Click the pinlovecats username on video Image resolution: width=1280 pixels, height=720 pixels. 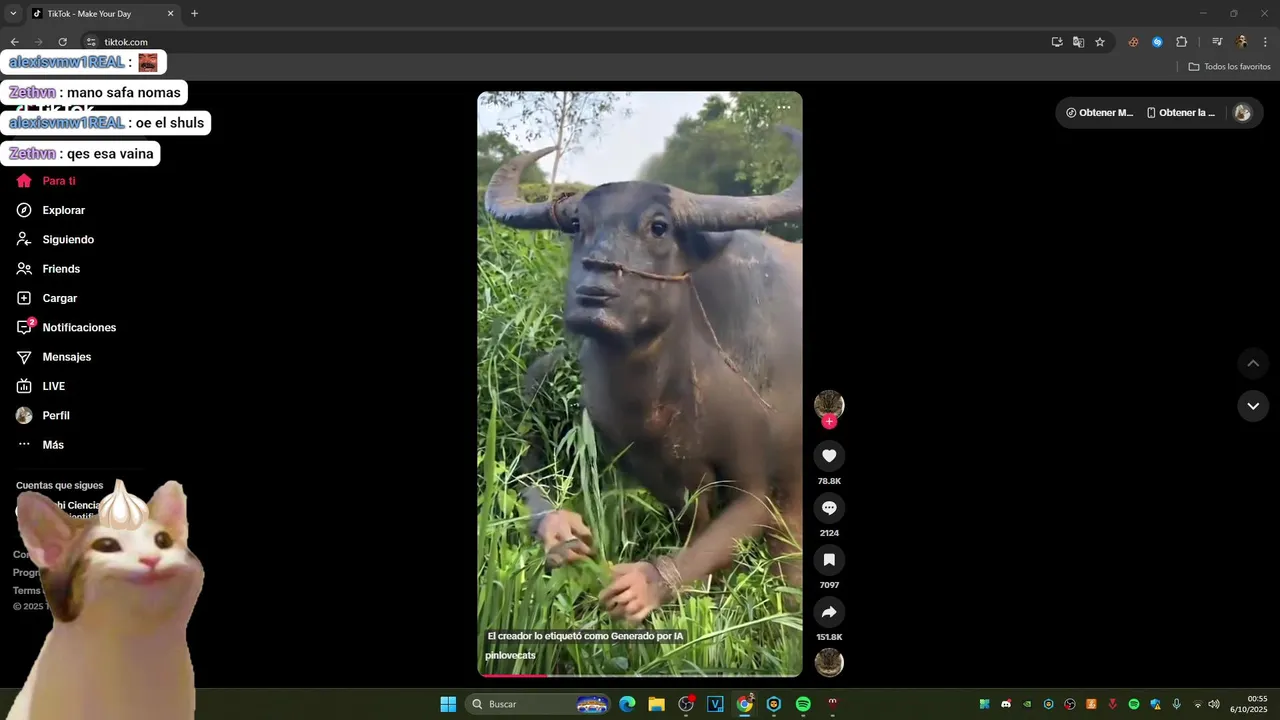click(510, 655)
